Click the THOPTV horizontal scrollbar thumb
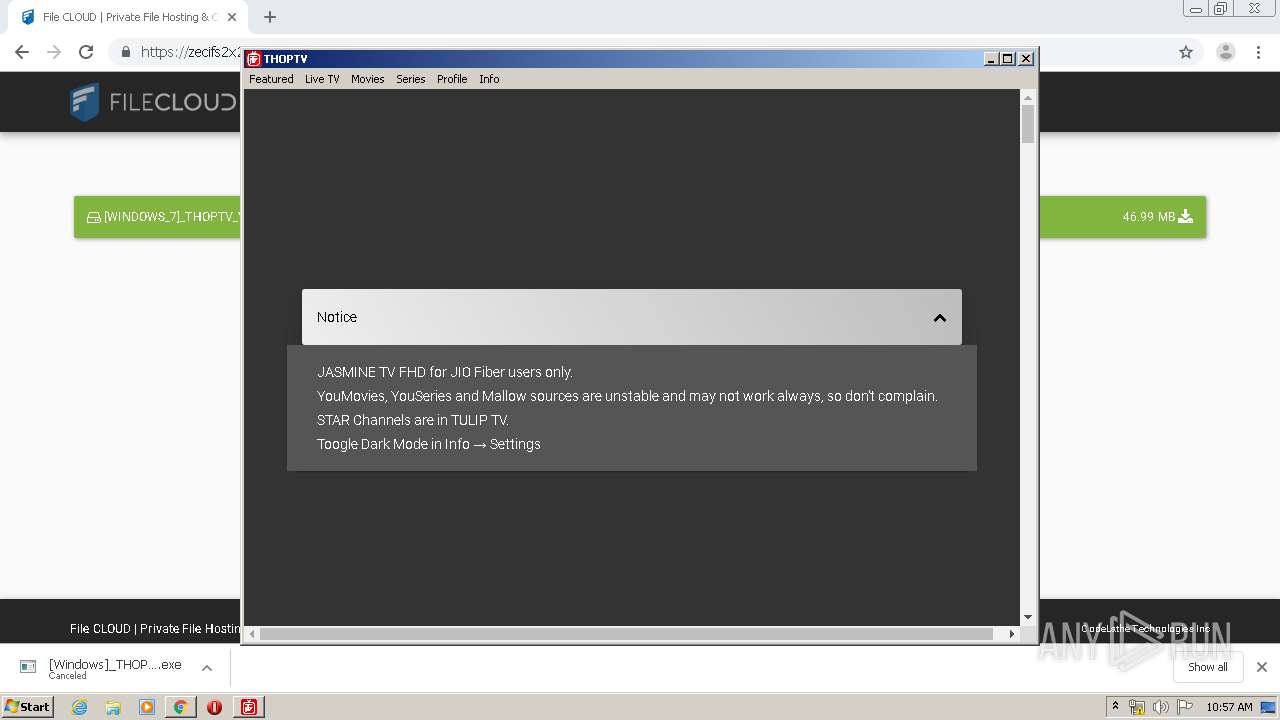The image size is (1280, 720). point(626,633)
